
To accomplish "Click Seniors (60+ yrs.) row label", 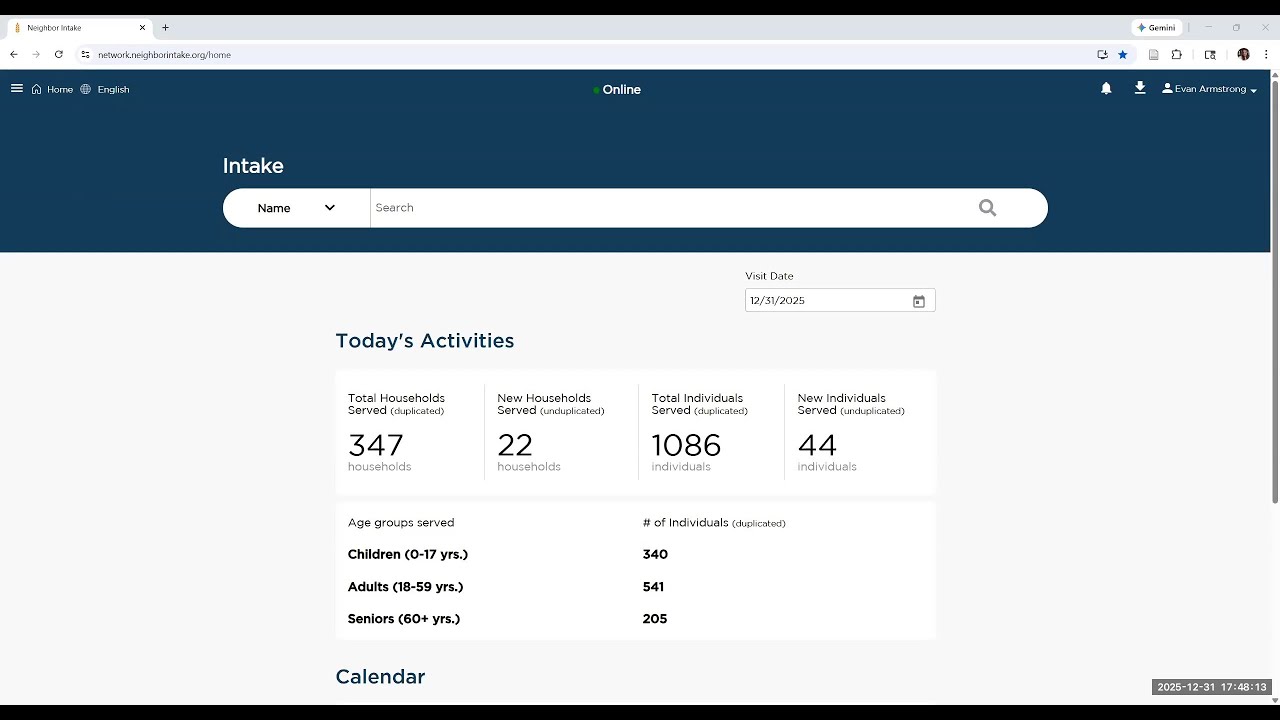I will click(404, 619).
